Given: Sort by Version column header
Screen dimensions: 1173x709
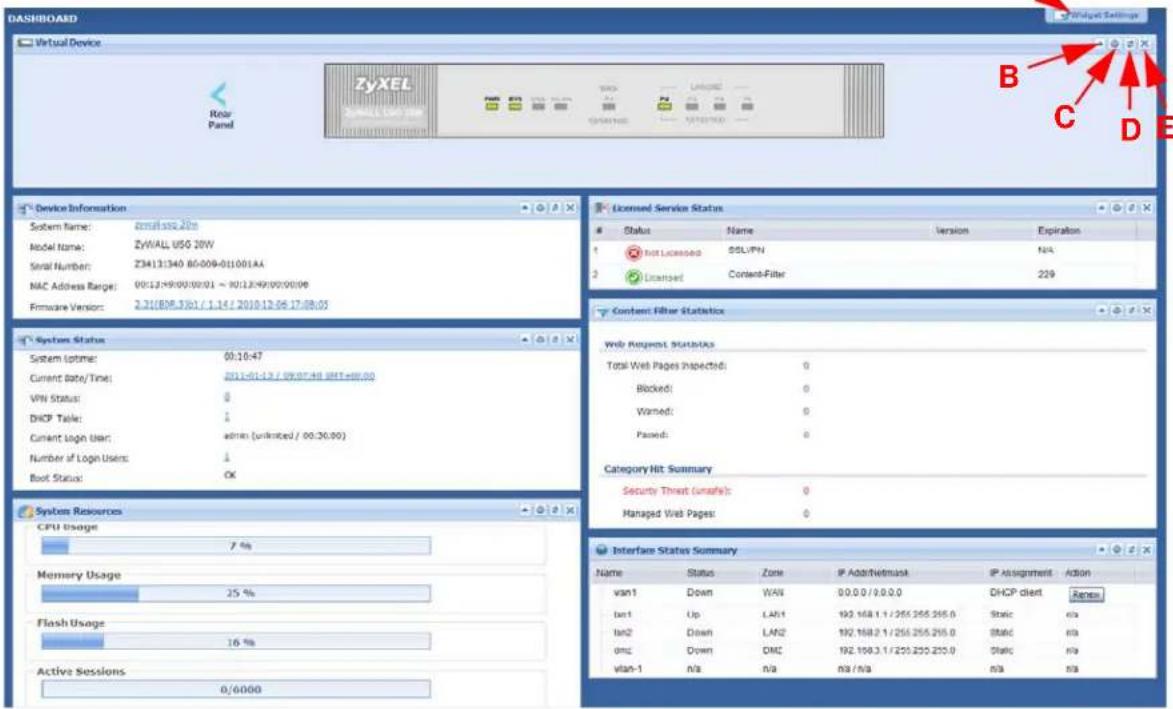Looking at the screenshot, I should pos(952,231).
